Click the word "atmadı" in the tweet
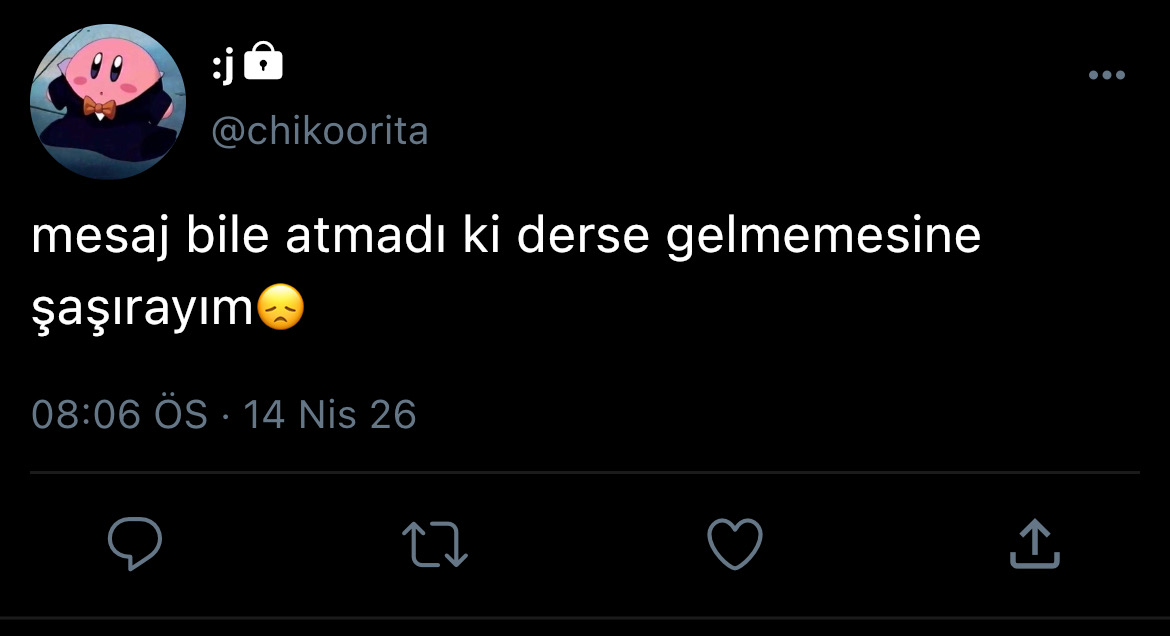Screen dimensions: 1170x636 point(365,235)
